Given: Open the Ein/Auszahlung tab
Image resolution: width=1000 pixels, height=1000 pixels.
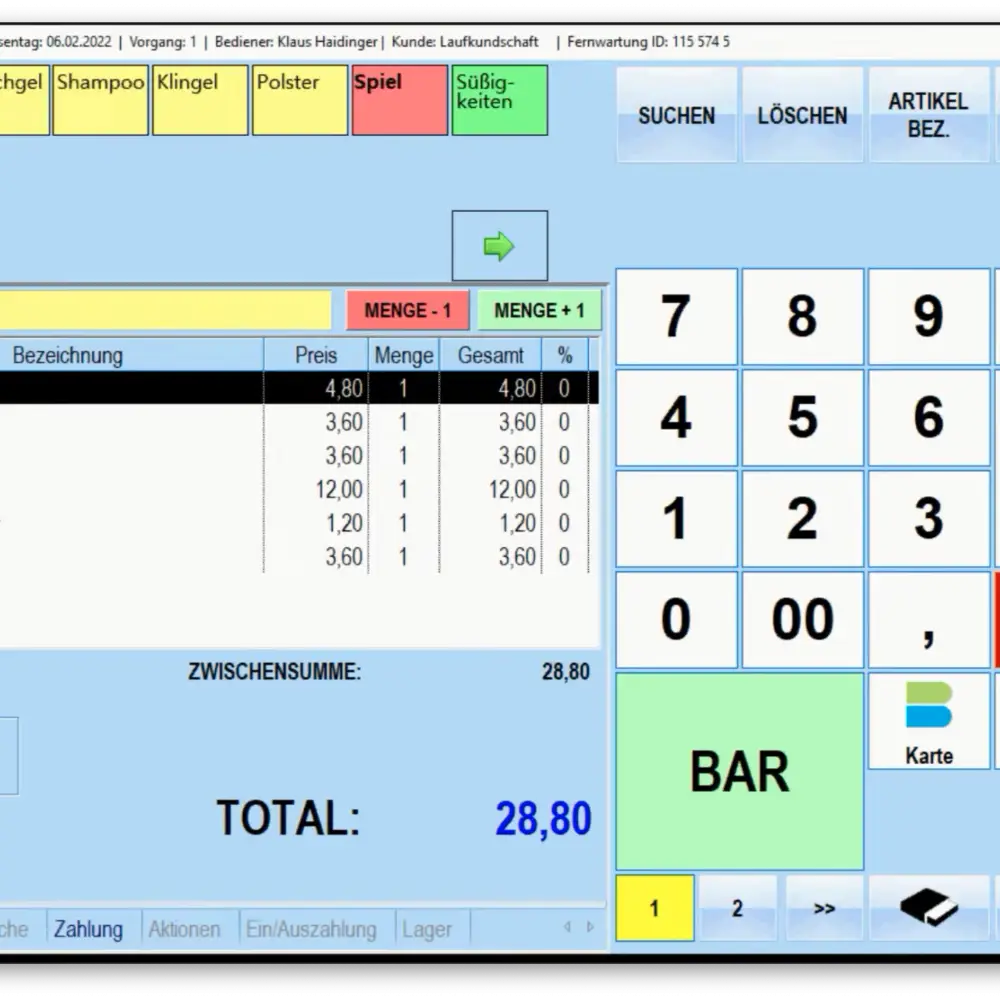Looking at the screenshot, I should (311, 929).
